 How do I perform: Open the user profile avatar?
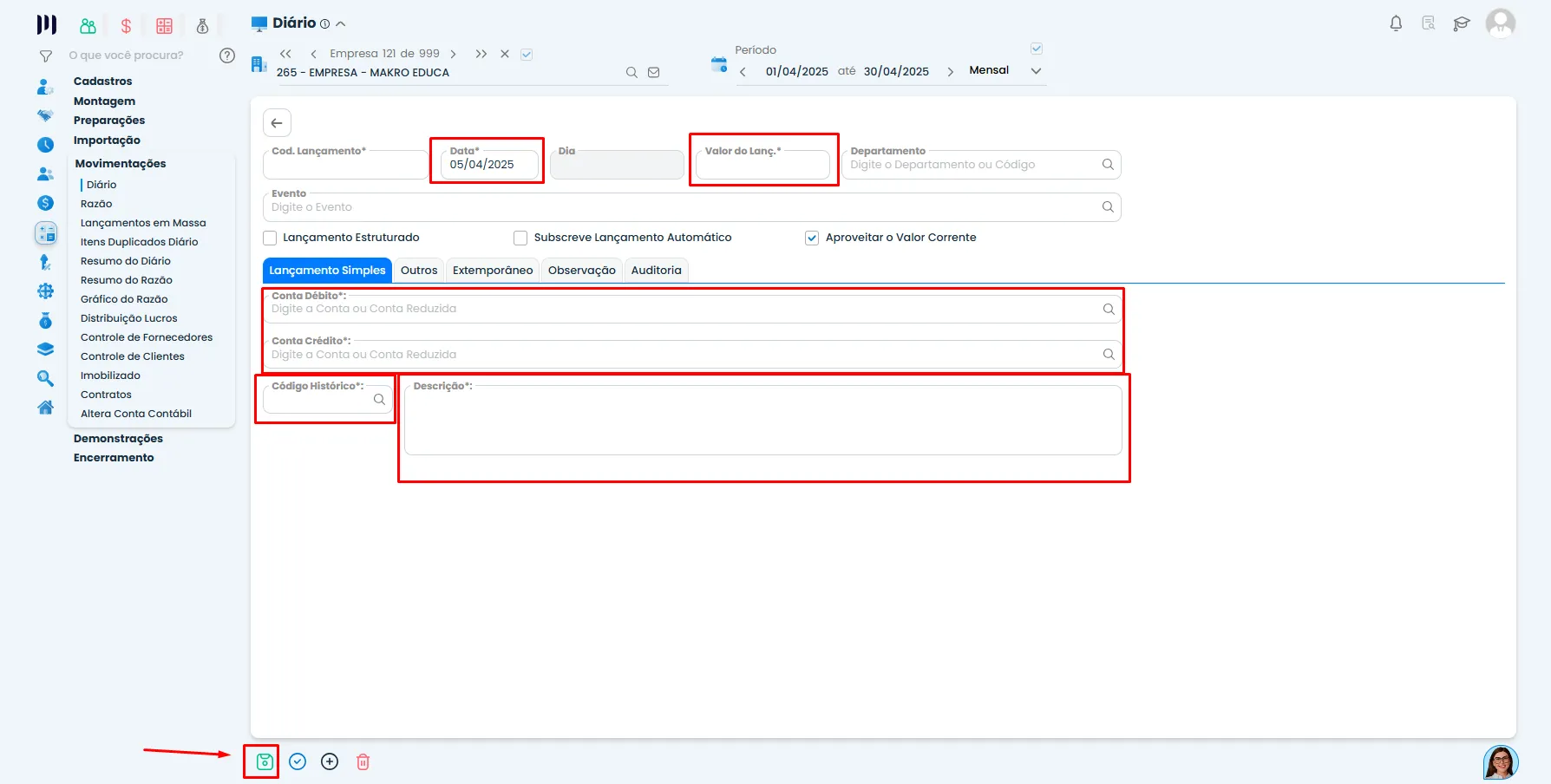point(1500,23)
